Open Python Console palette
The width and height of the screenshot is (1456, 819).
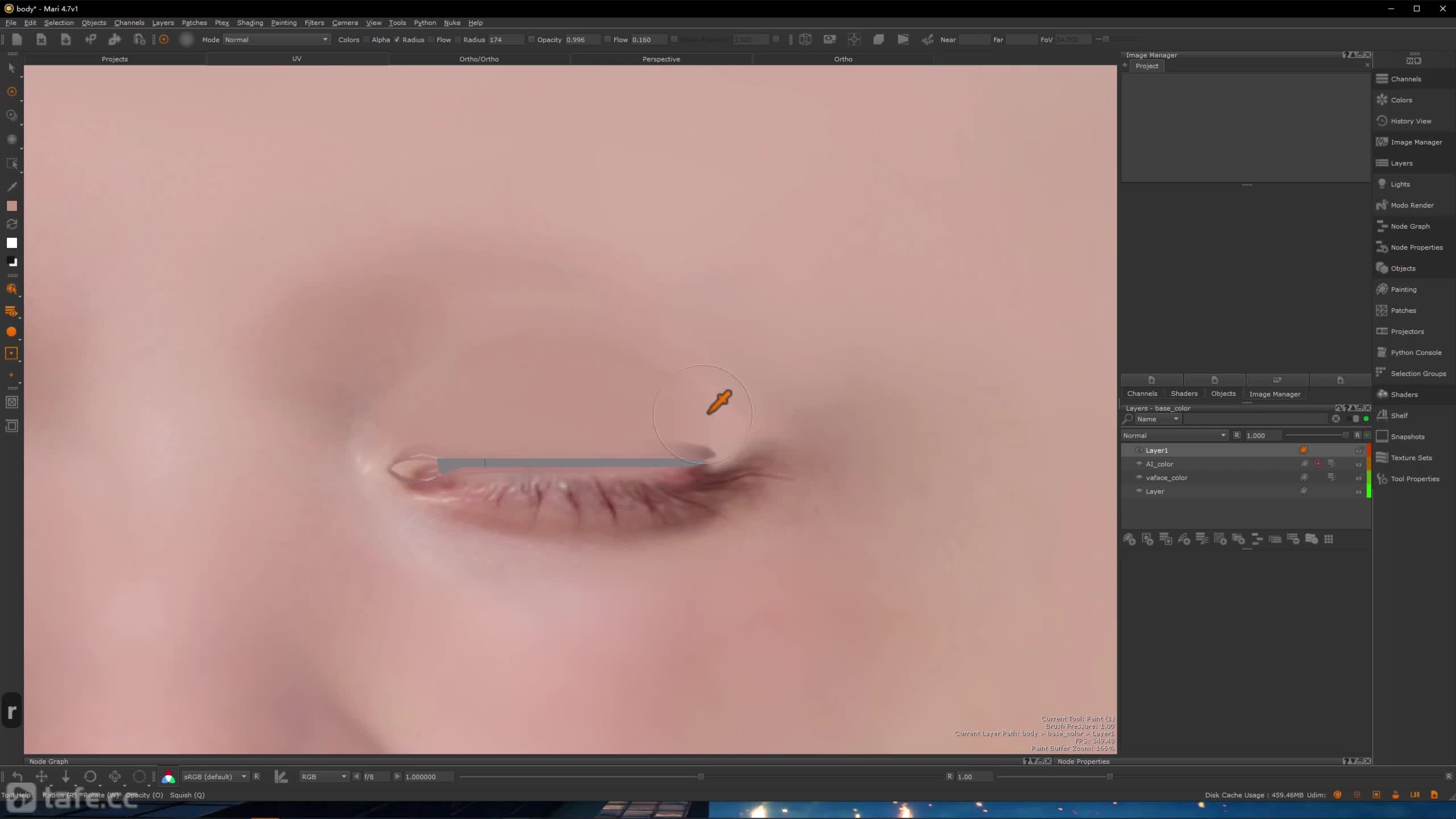pyautogui.click(x=1416, y=353)
